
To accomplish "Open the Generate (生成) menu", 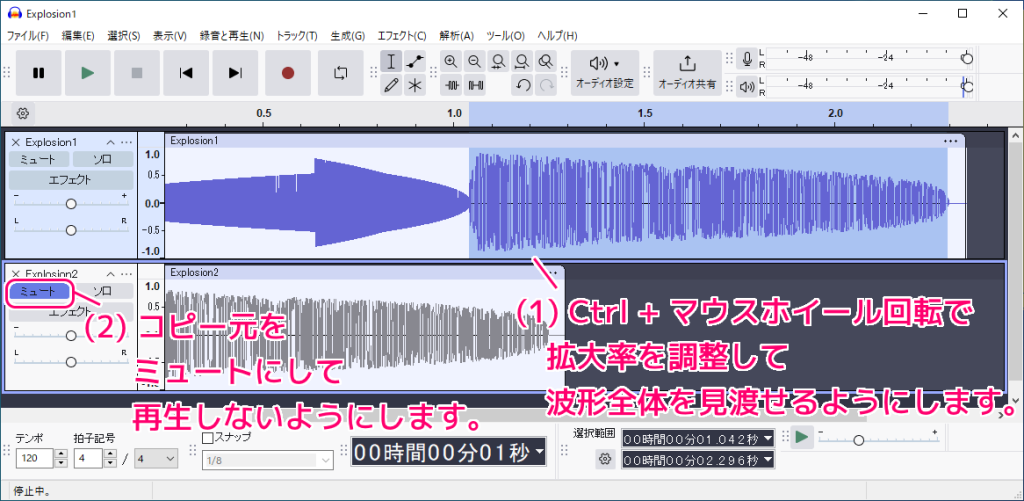I will click(347, 36).
